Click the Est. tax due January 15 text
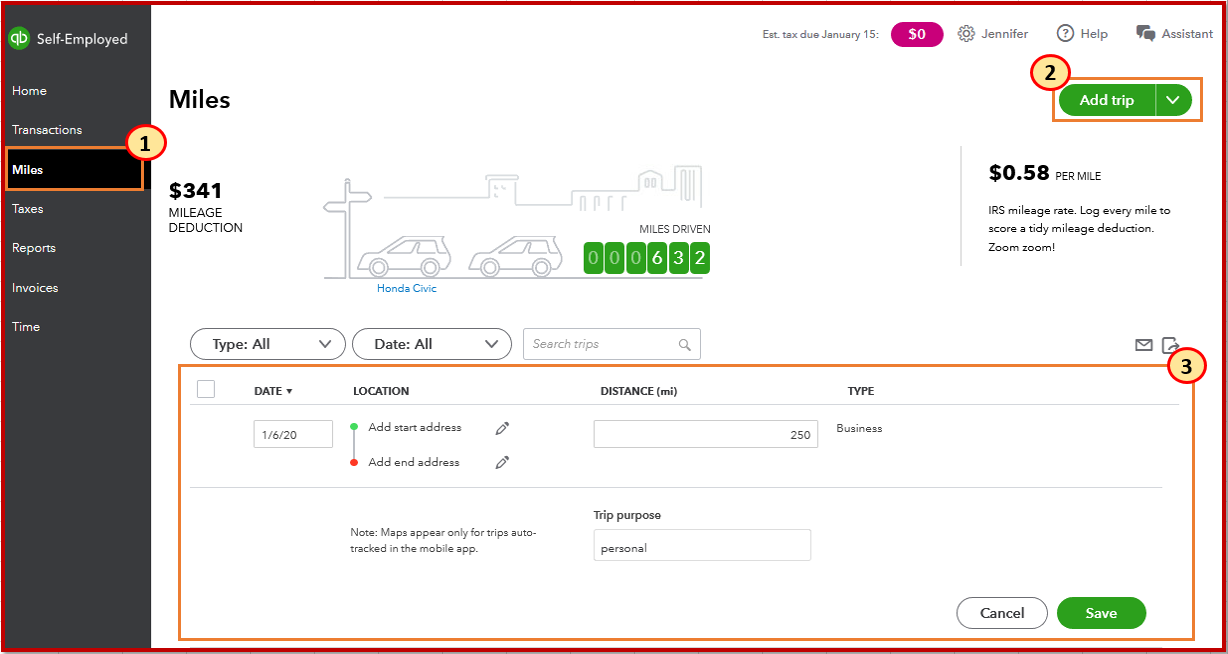1228x654 pixels. 820,34
